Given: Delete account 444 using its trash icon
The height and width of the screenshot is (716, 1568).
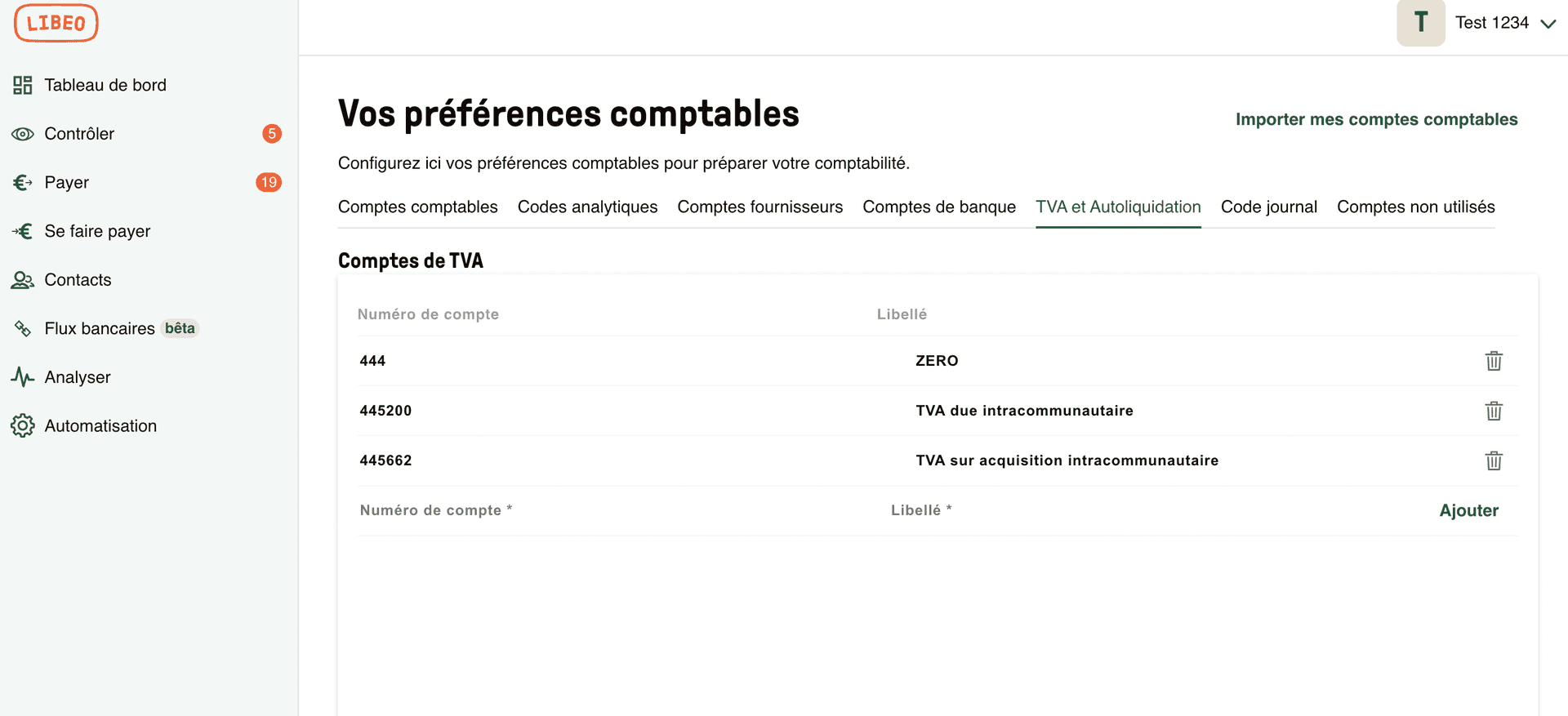Looking at the screenshot, I should tap(1494, 360).
